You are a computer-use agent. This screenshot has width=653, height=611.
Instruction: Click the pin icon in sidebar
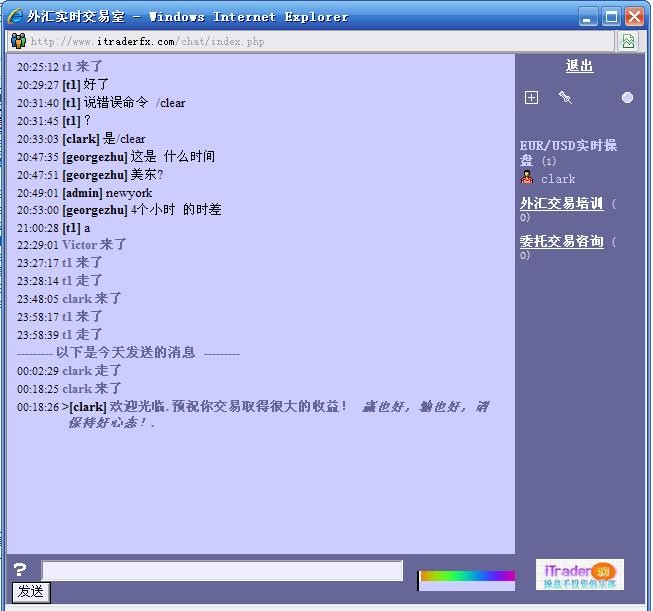[565, 97]
